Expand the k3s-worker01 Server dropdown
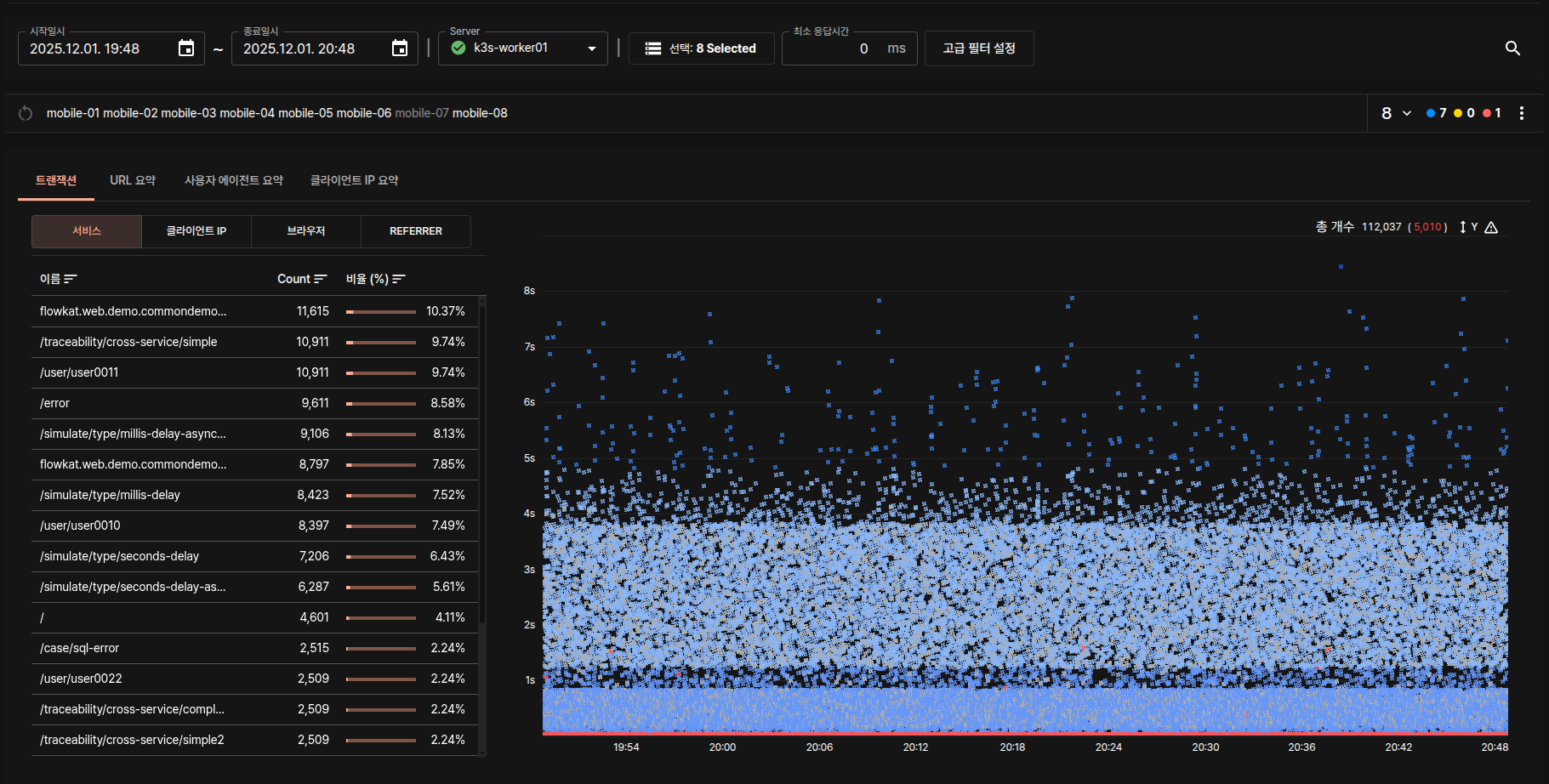The height and width of the screenshot is (784, 1549). 523,48
